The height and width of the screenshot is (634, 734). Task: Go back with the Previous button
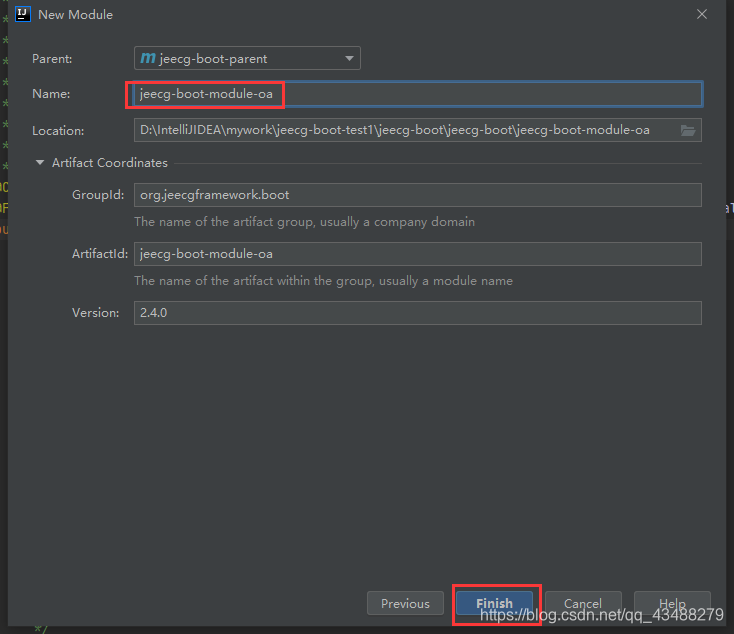(x=405, y=603)
